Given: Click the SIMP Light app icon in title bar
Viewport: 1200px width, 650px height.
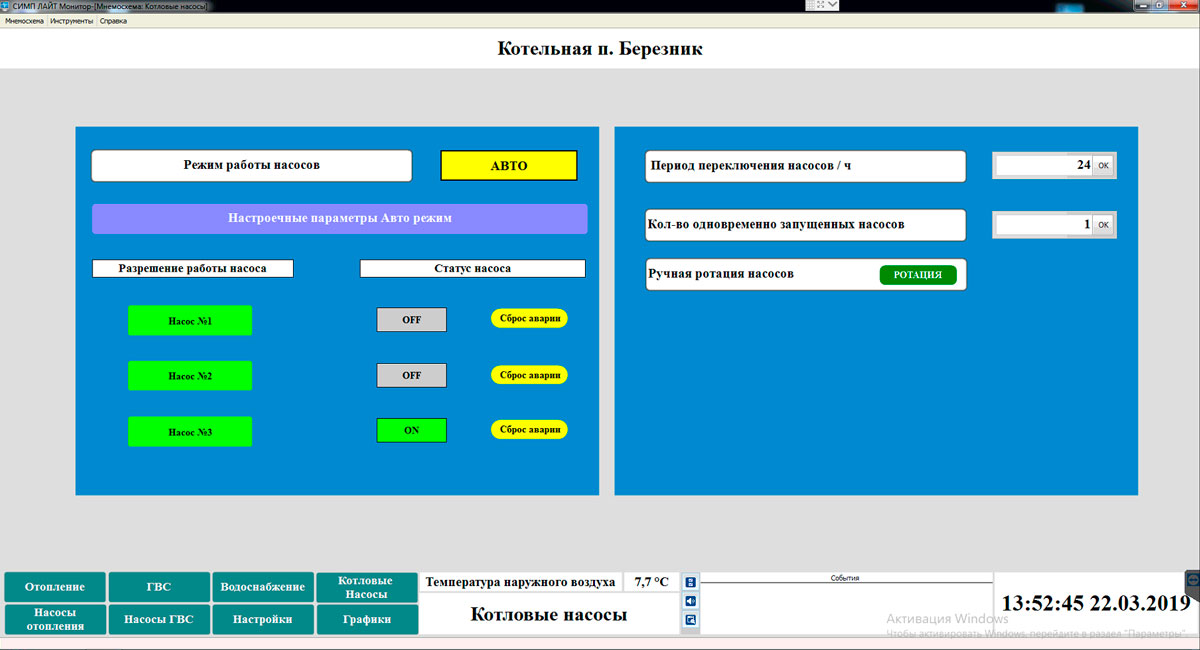Looking at the screenshot, I should point(6,6).
